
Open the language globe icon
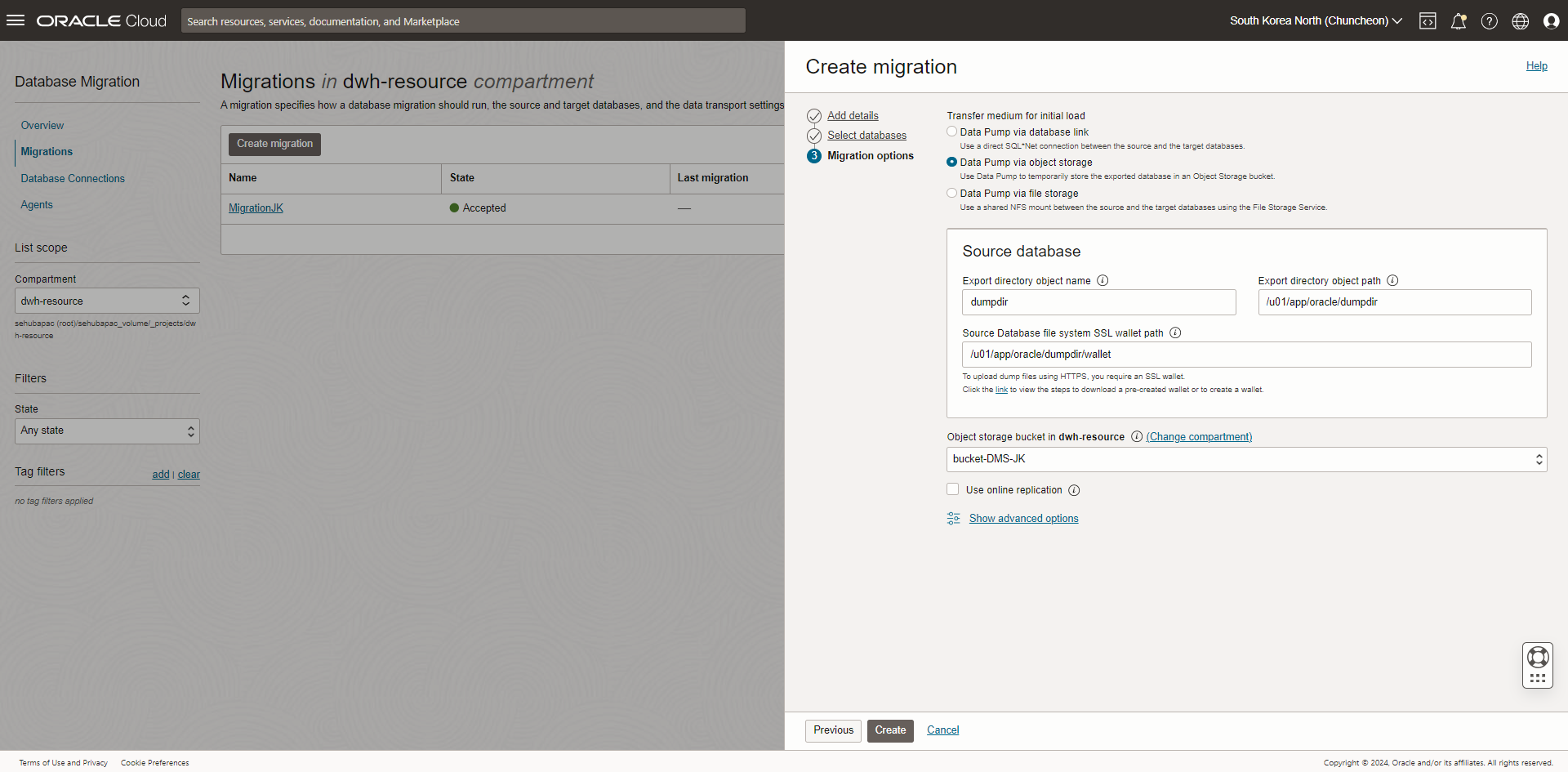click(x=1521, y=21)
